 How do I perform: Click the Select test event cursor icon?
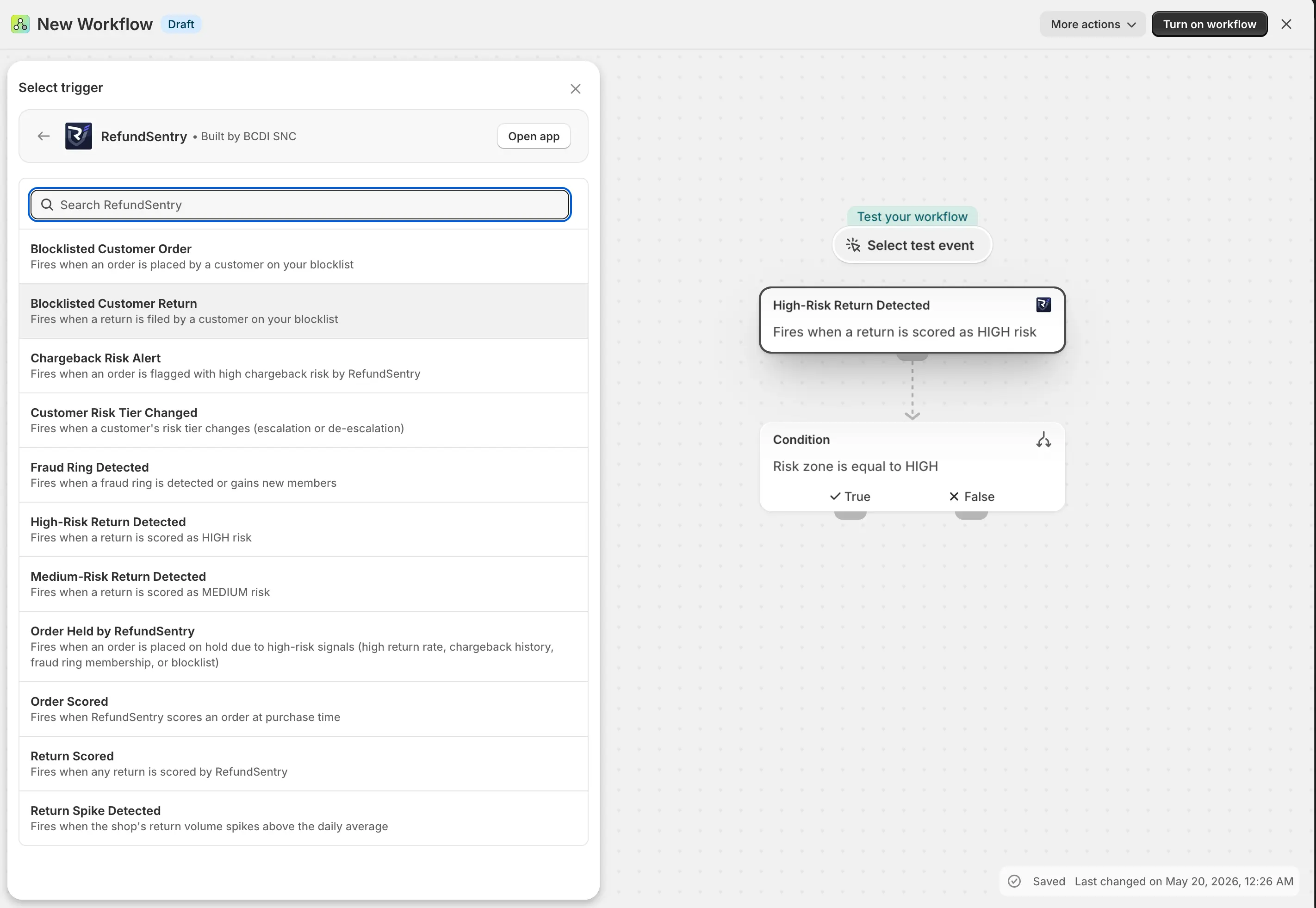click(x=853, y=245)
